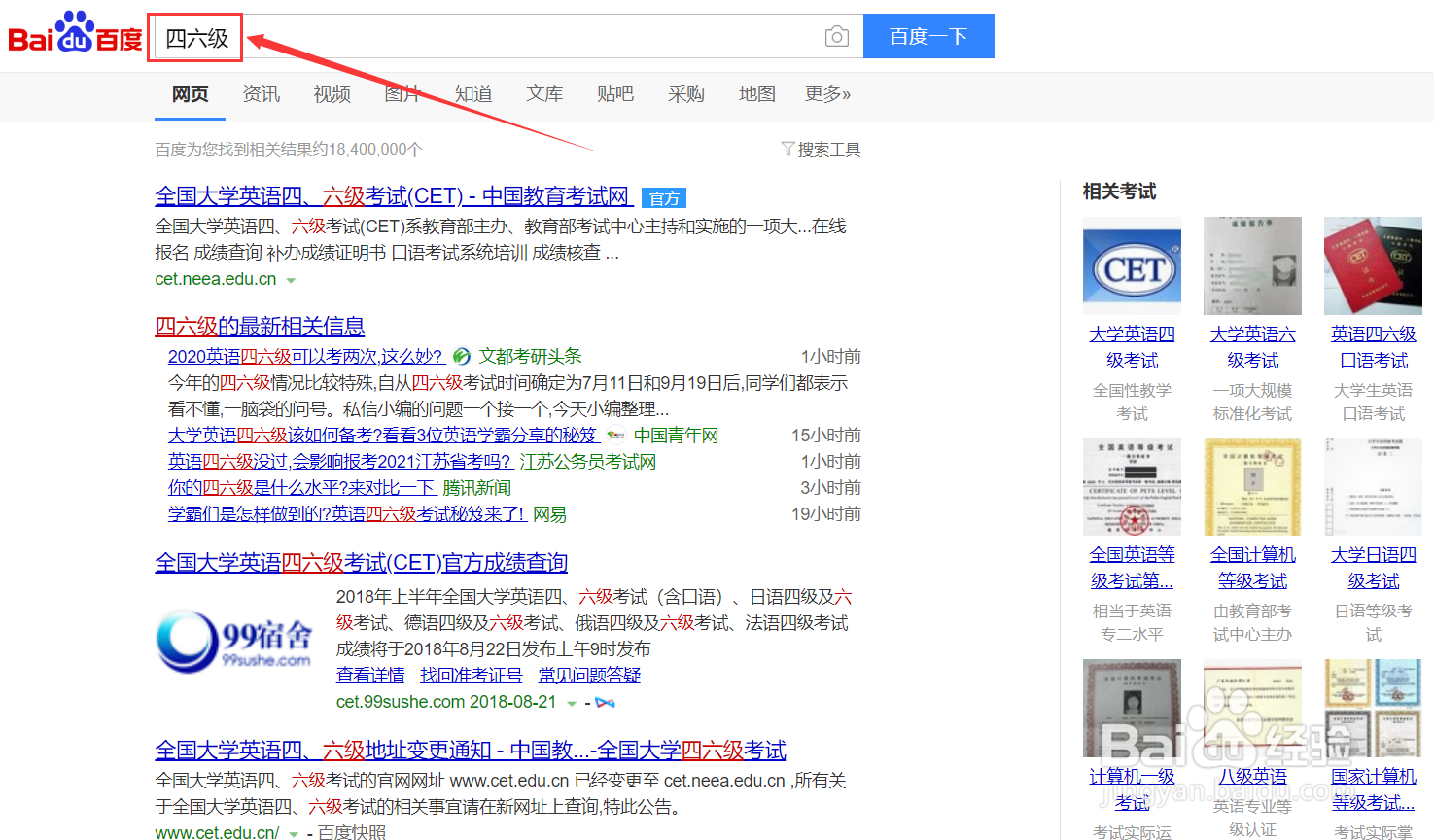Image resolution: width=1434 pixels, height=840 pixels.
Task: Click the 官方 badge beside first result
Action: [x=664, y=198]
